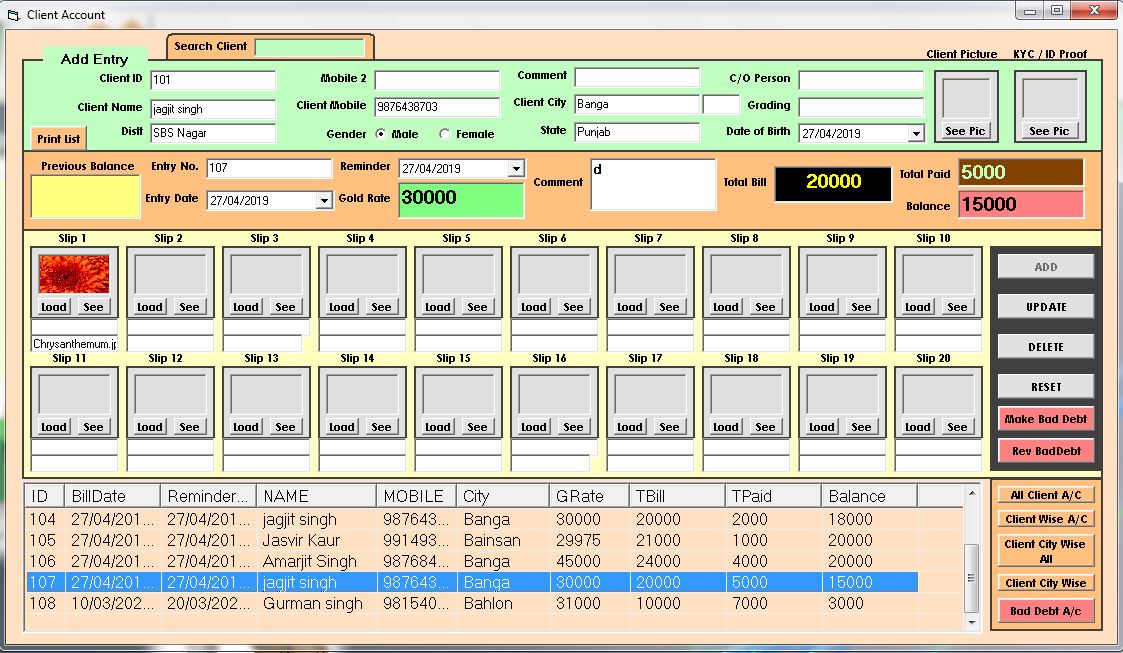Switch to the Add Entry tab
Screen dimensions: 1123x653
coord(94,59)
